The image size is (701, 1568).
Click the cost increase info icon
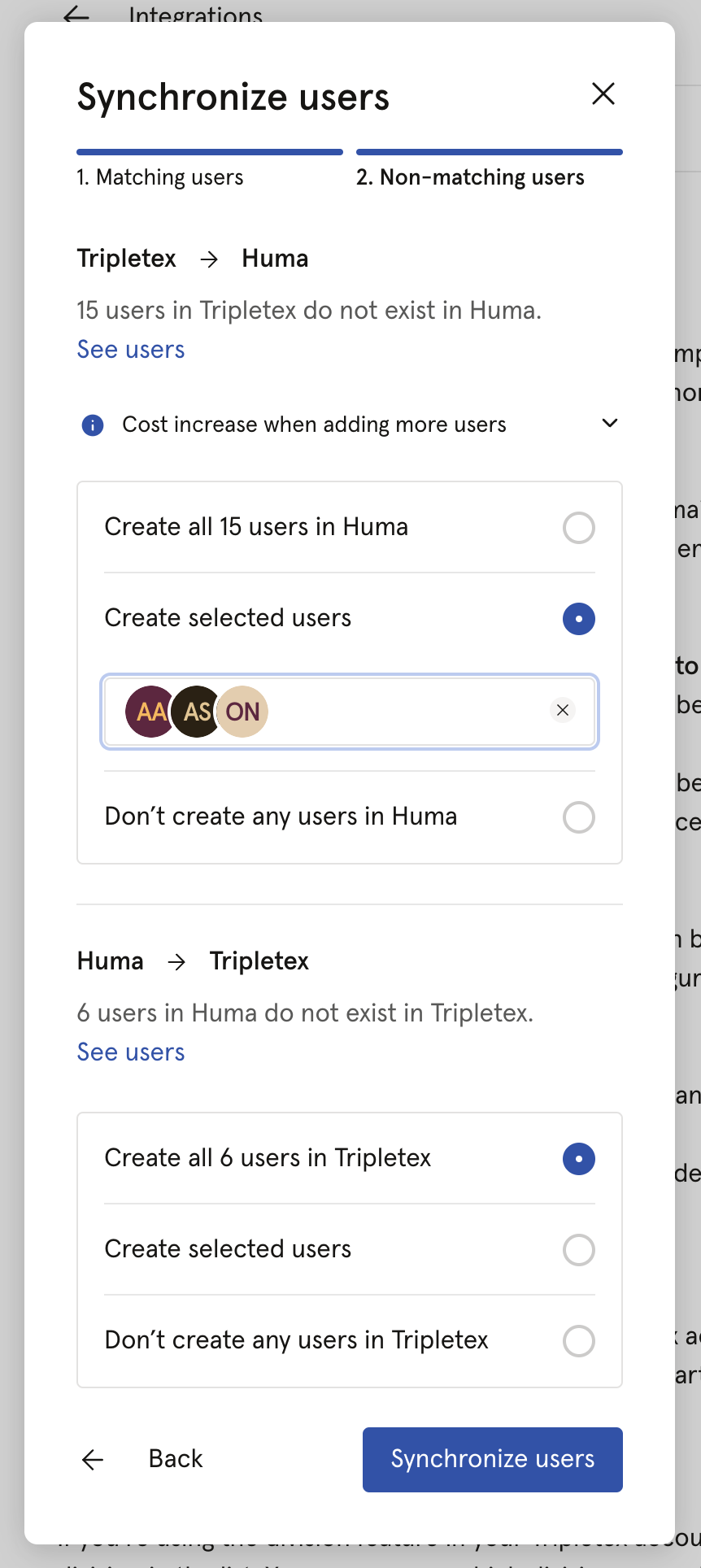(x=92, y=424)
